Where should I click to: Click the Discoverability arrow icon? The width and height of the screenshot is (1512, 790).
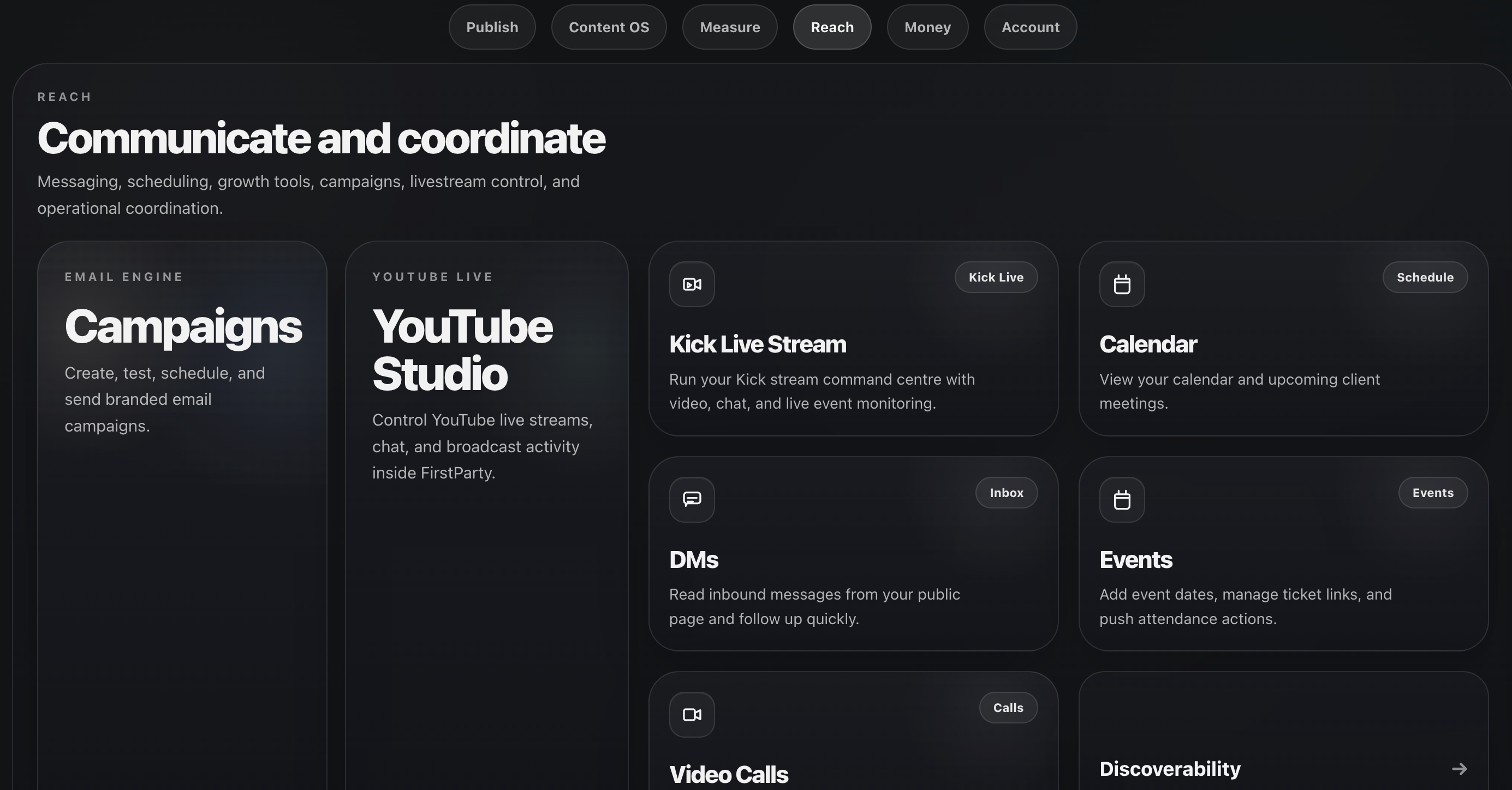pyautogui.click(x=1459, y=769)
